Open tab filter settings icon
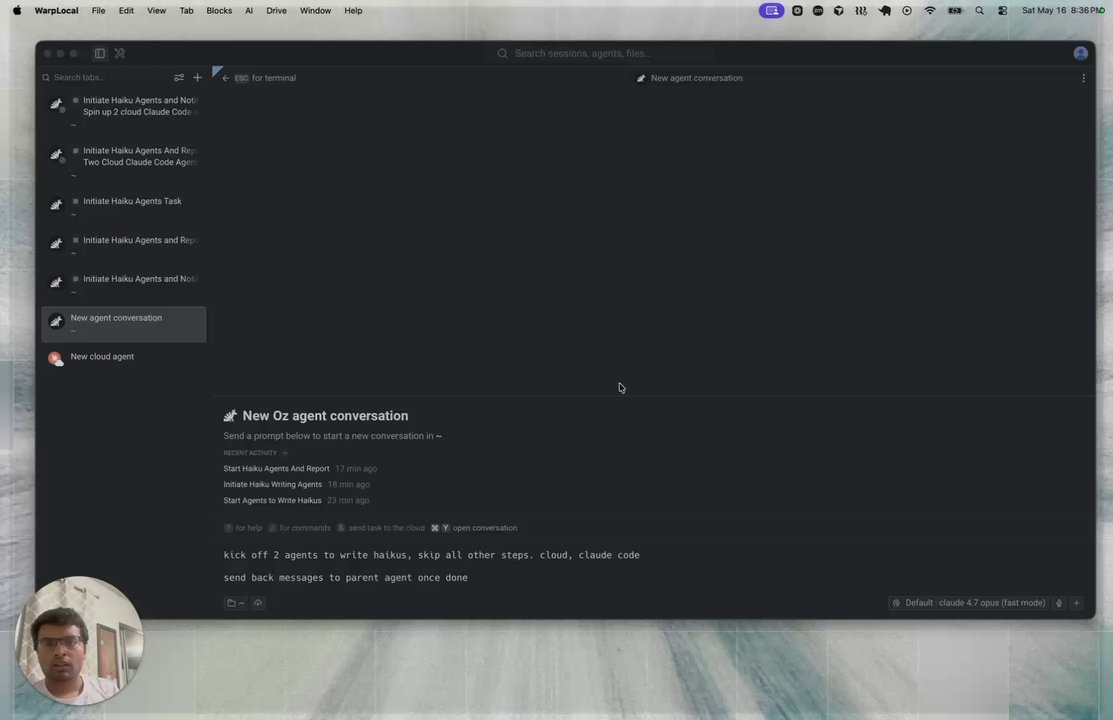 (x=179, y=77)
